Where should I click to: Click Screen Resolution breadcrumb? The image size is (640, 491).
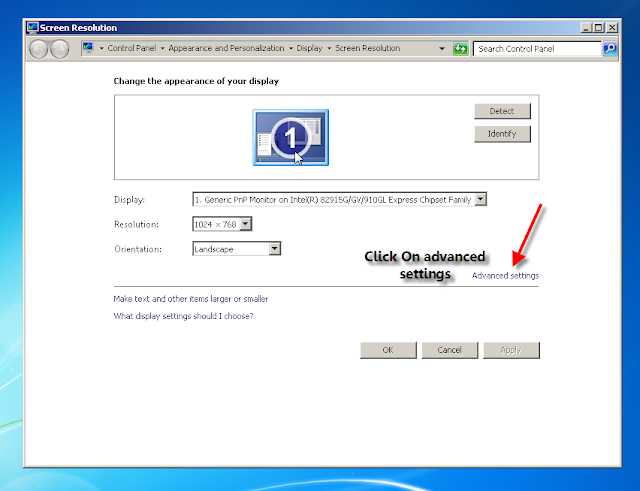coord(367,48)
